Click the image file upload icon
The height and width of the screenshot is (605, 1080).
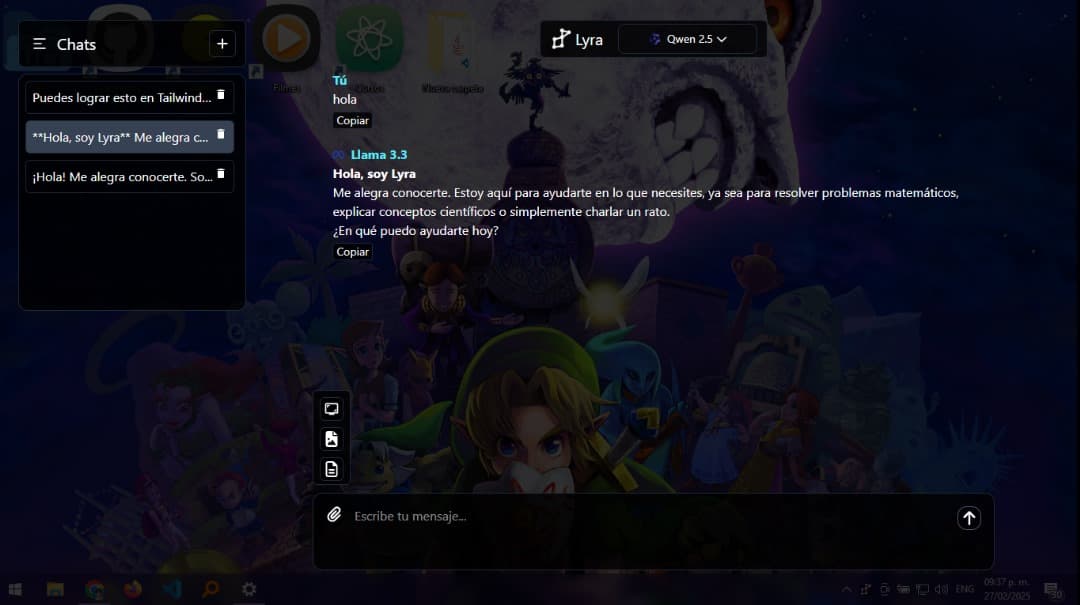(x=331, y=439)
